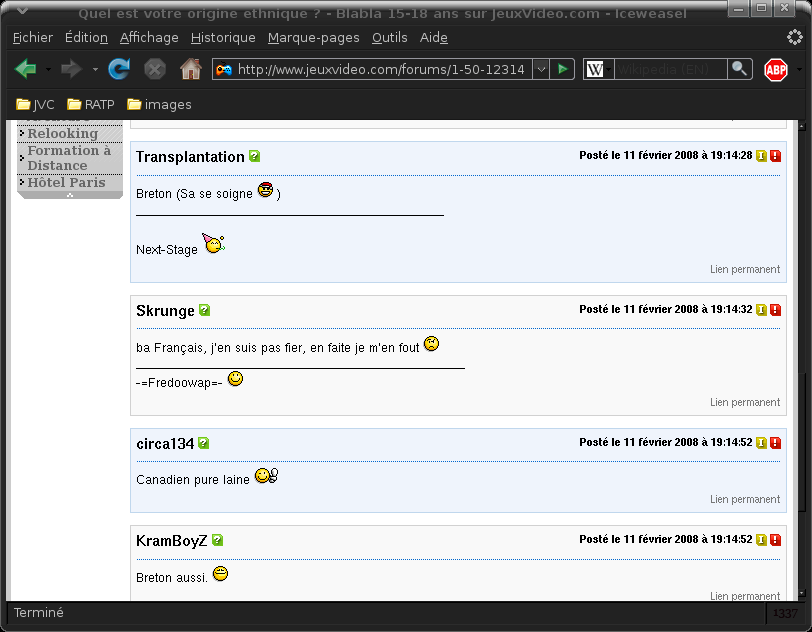Click the URL address field

tap(381, 69)
